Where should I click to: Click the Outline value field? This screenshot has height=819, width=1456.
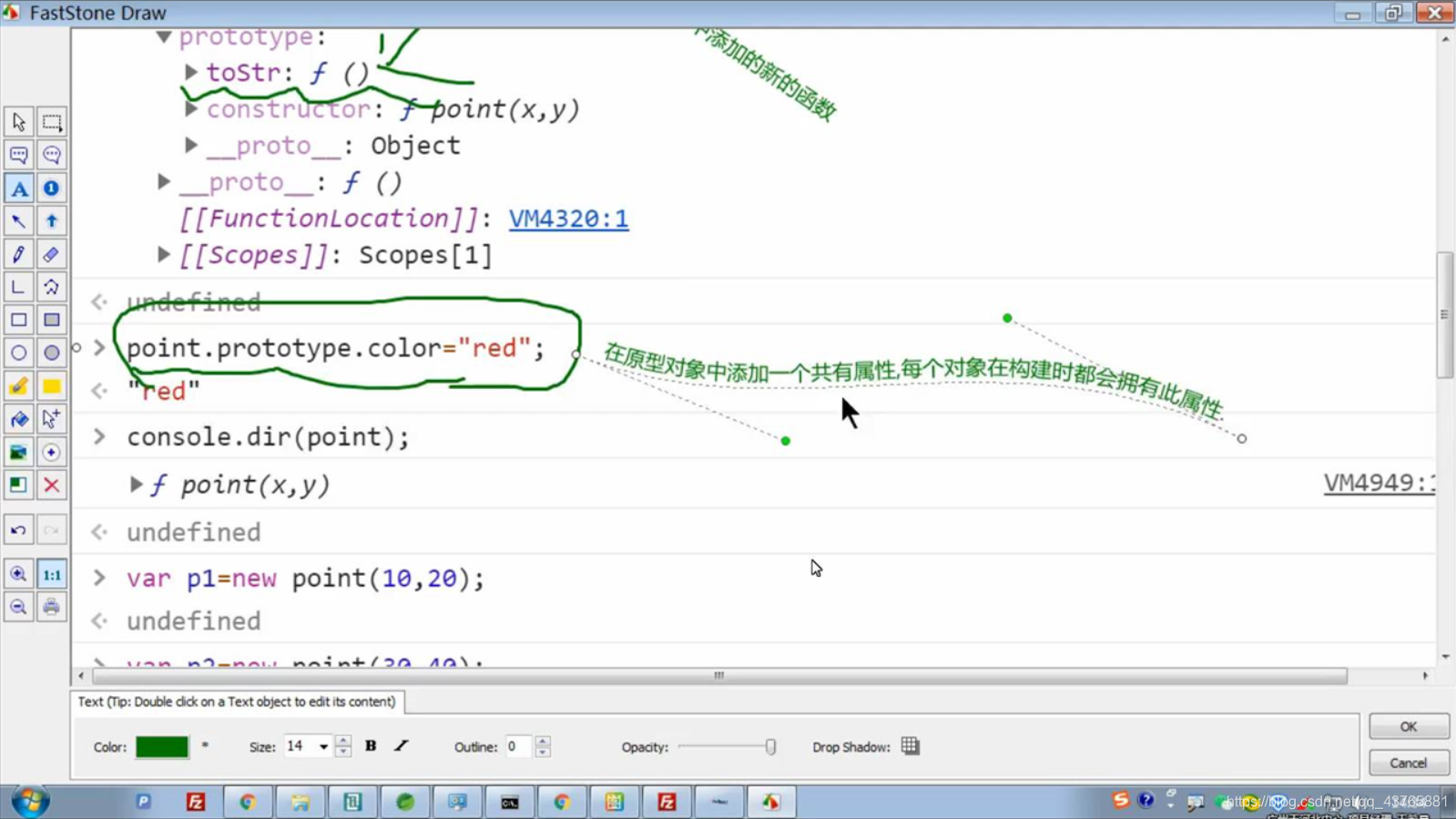[x=519, y=747]
